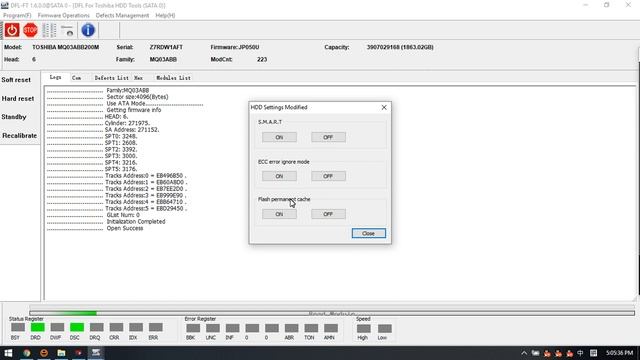
Task: Click the log line 'Cylinder: 271975.'
Action: pyautogui.click(x=127, y=123)
